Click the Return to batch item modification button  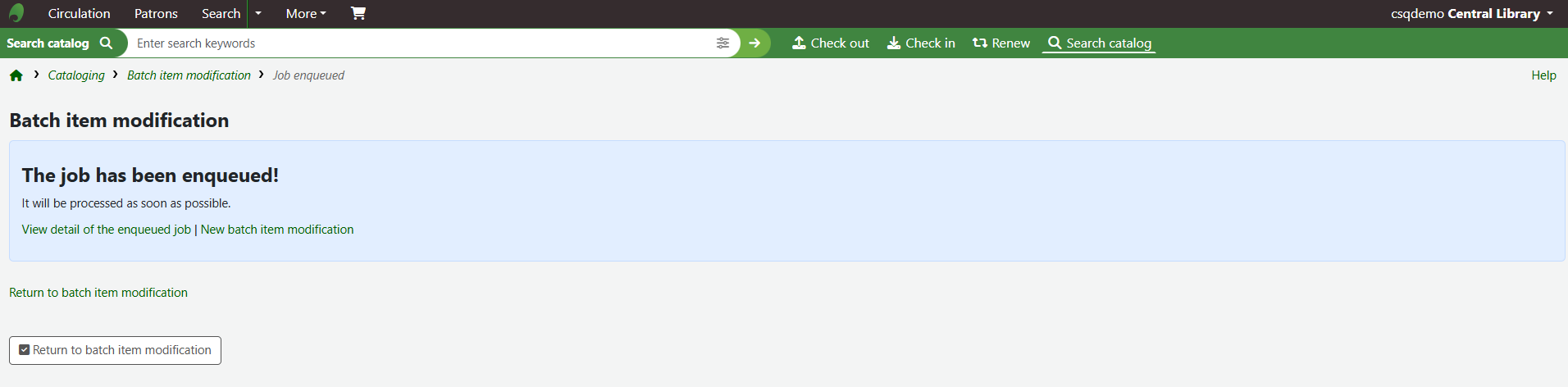point(115,350)
